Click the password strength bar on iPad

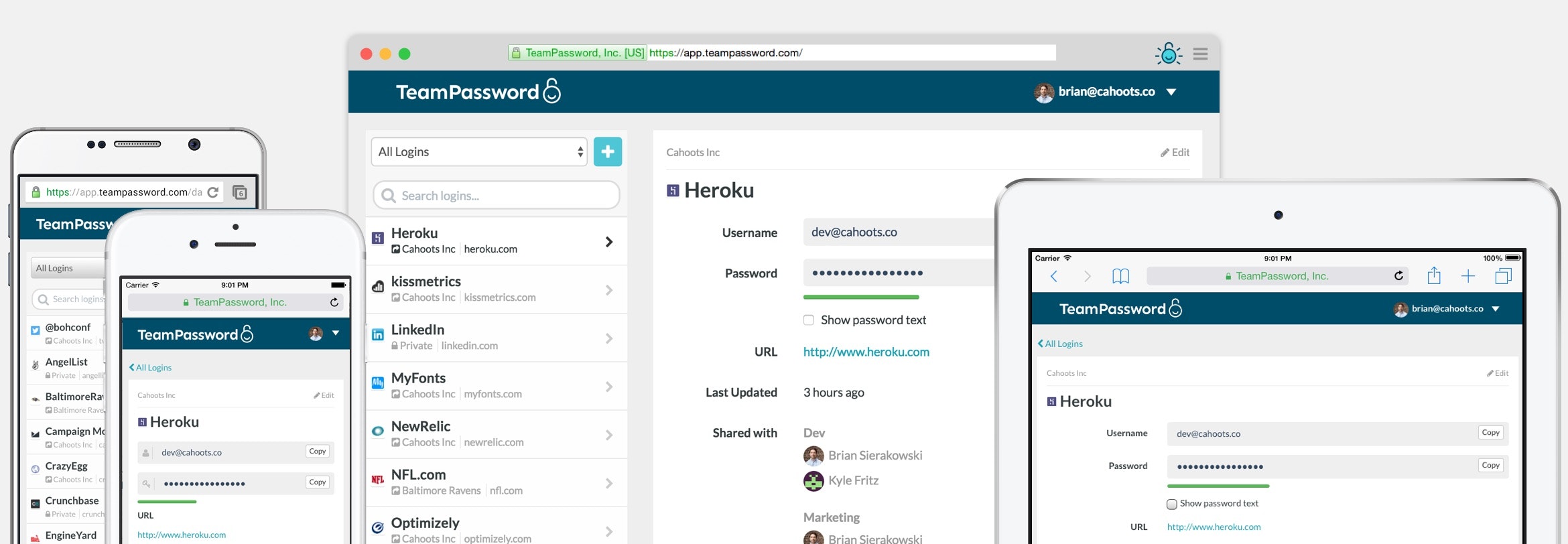(x=1218, y=486)
